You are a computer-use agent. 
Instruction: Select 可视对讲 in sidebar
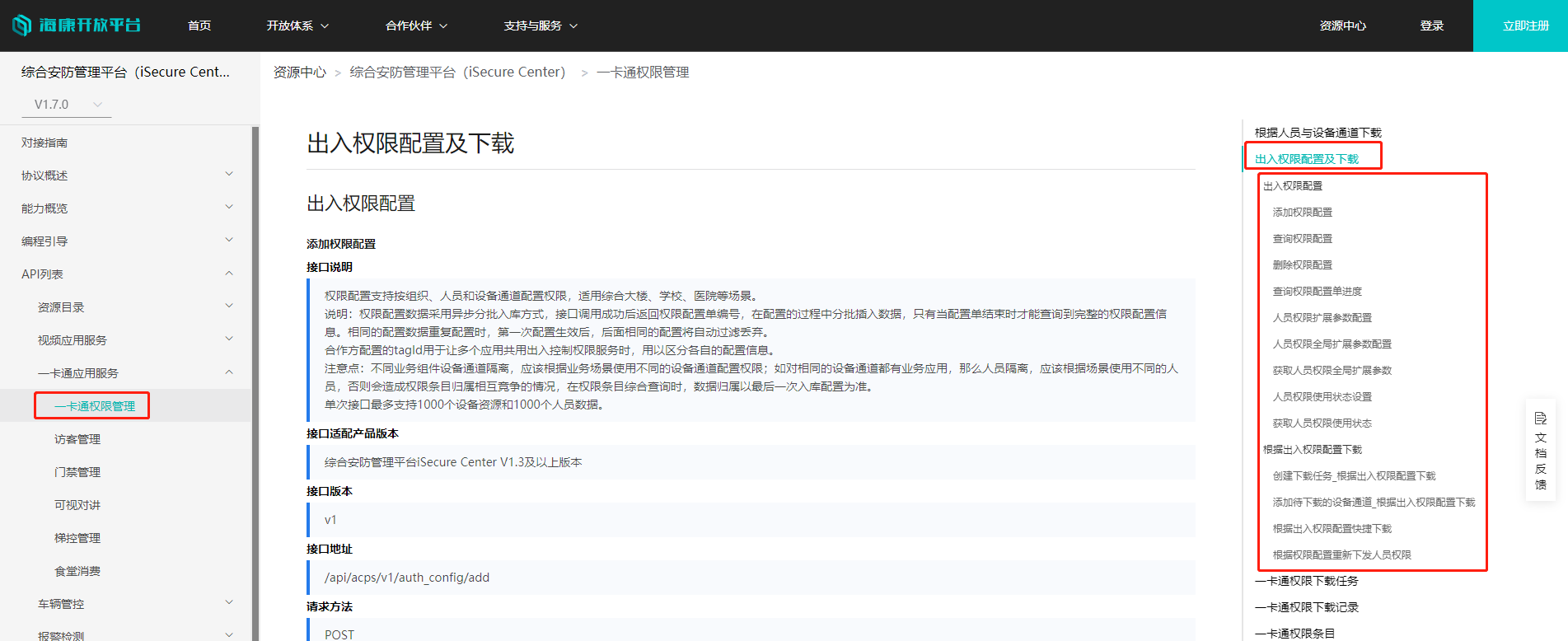coord(77,505)
